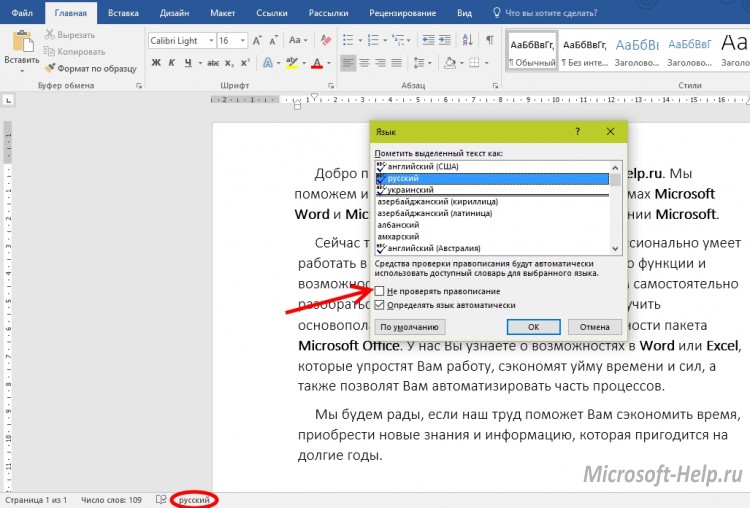Switch to the Дизайн tab
The height and width of the screenshot is (508, 750).
tap(174, 13)
